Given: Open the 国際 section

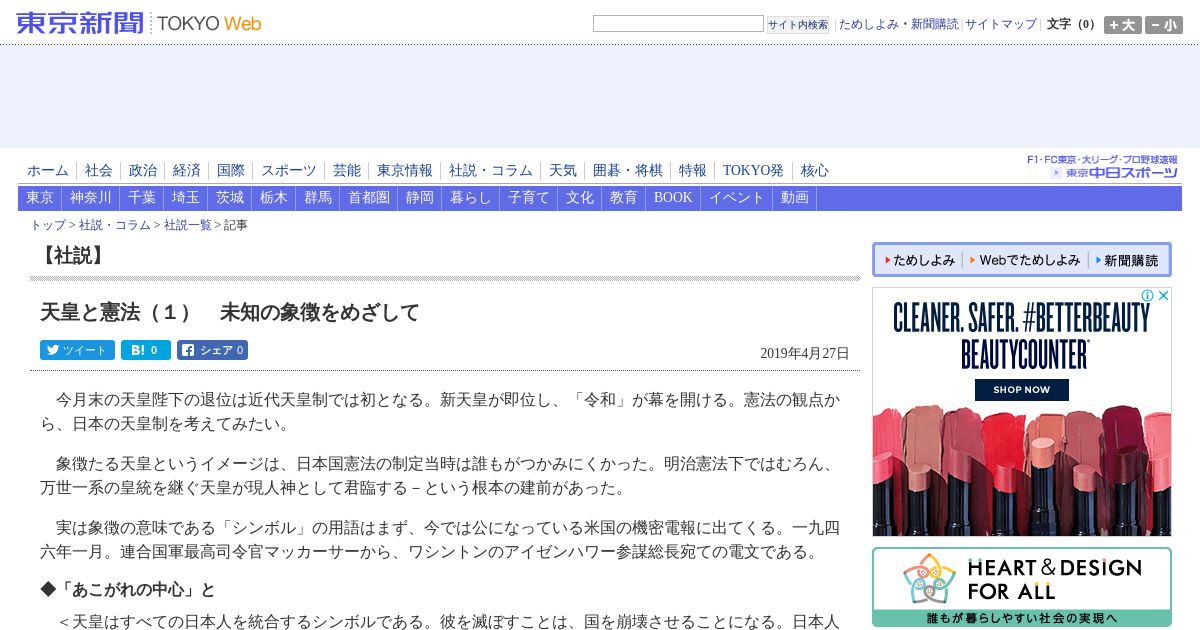Looking at the screenshot, I should pyautogui.click(x=231, y=171).
